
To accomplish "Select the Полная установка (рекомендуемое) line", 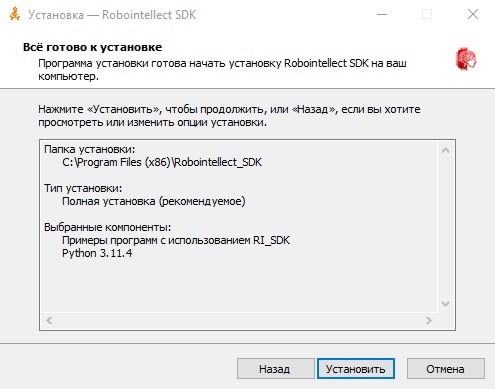I will coord(154,201).
